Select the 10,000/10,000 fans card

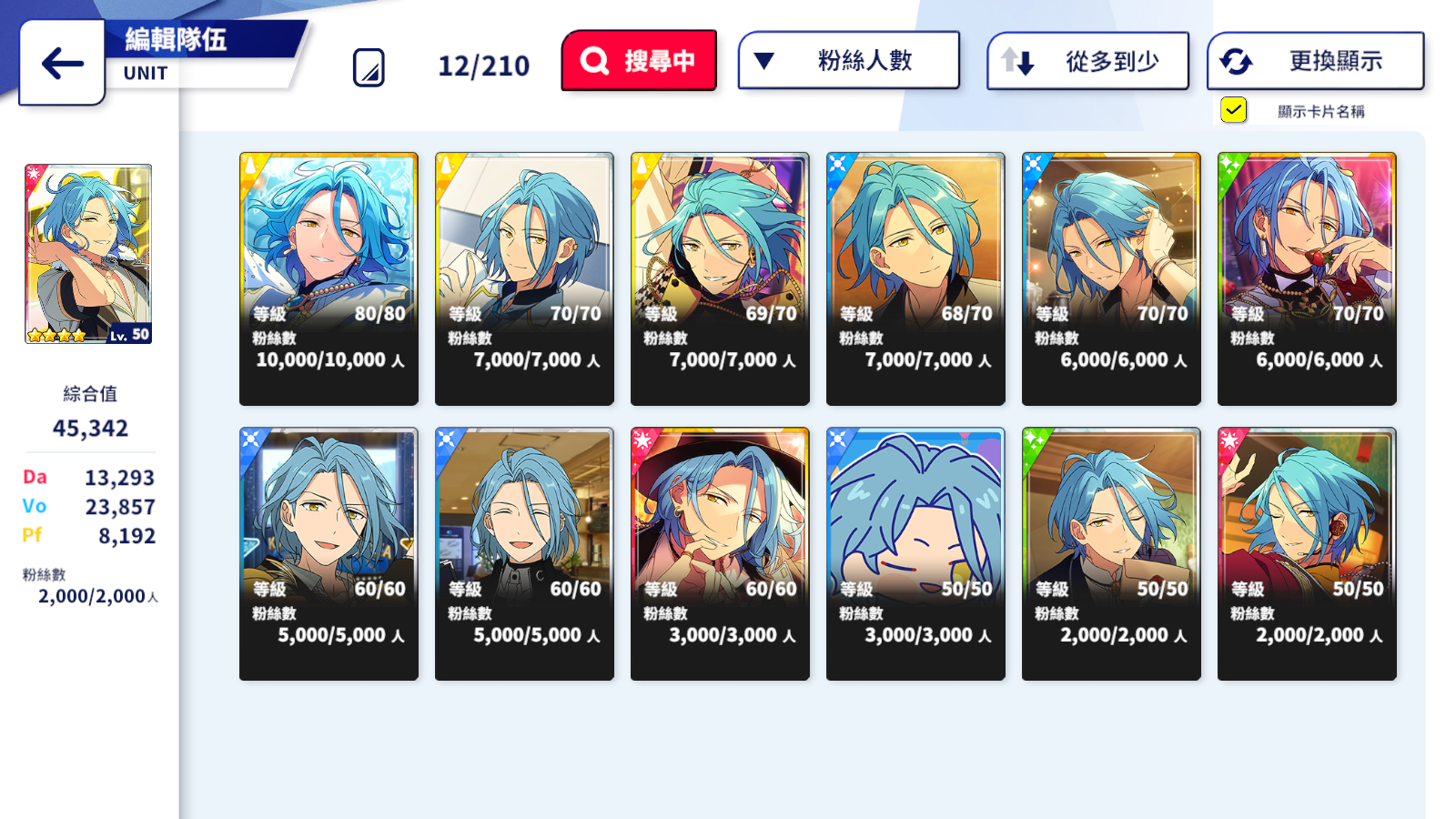click(x=329, y=278)
